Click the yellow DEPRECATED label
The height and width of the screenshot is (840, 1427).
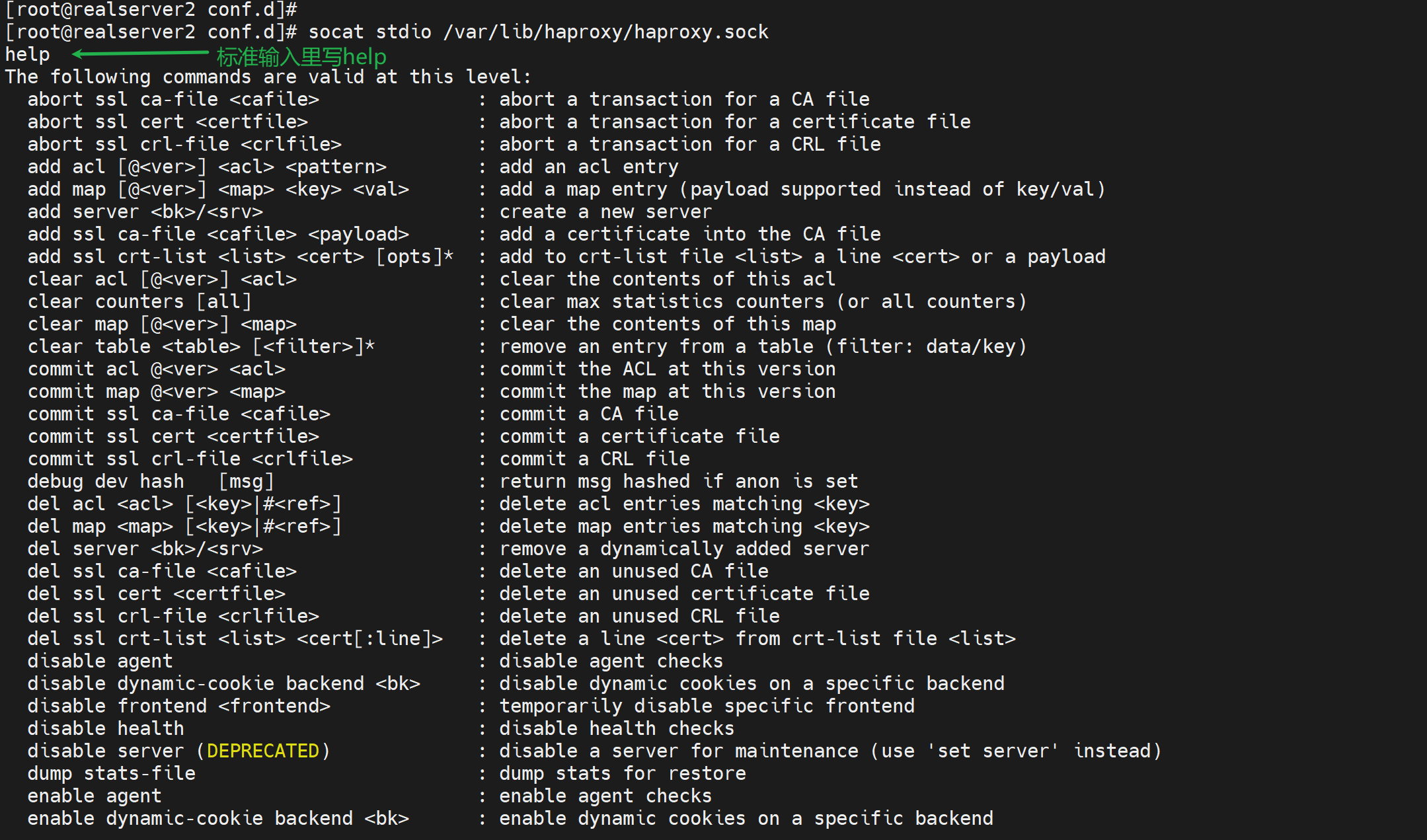262,751
